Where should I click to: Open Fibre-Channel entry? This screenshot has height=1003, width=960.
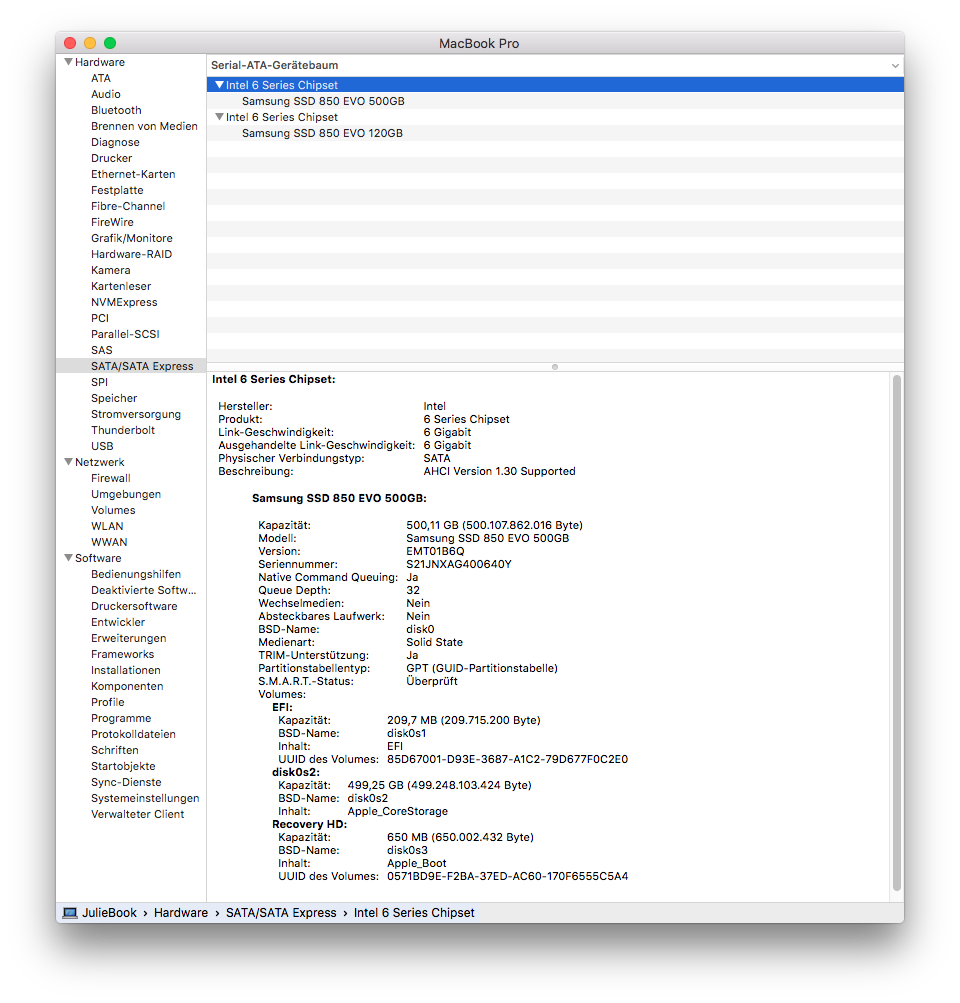[128, 206]
